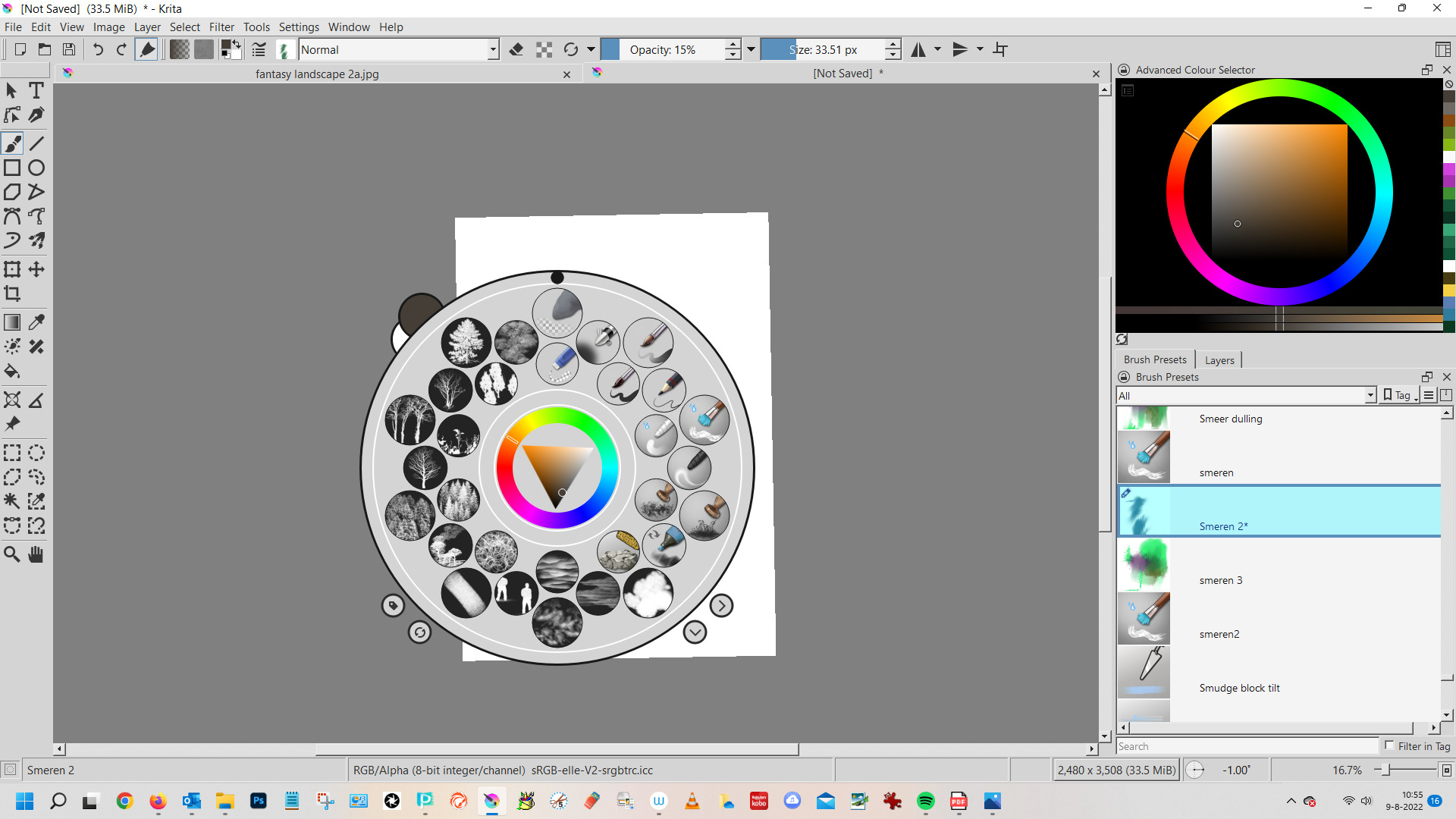Expand popup palette settings chevron at the bottom
This screenshot has width=1456, height=819.
[695, 632]
